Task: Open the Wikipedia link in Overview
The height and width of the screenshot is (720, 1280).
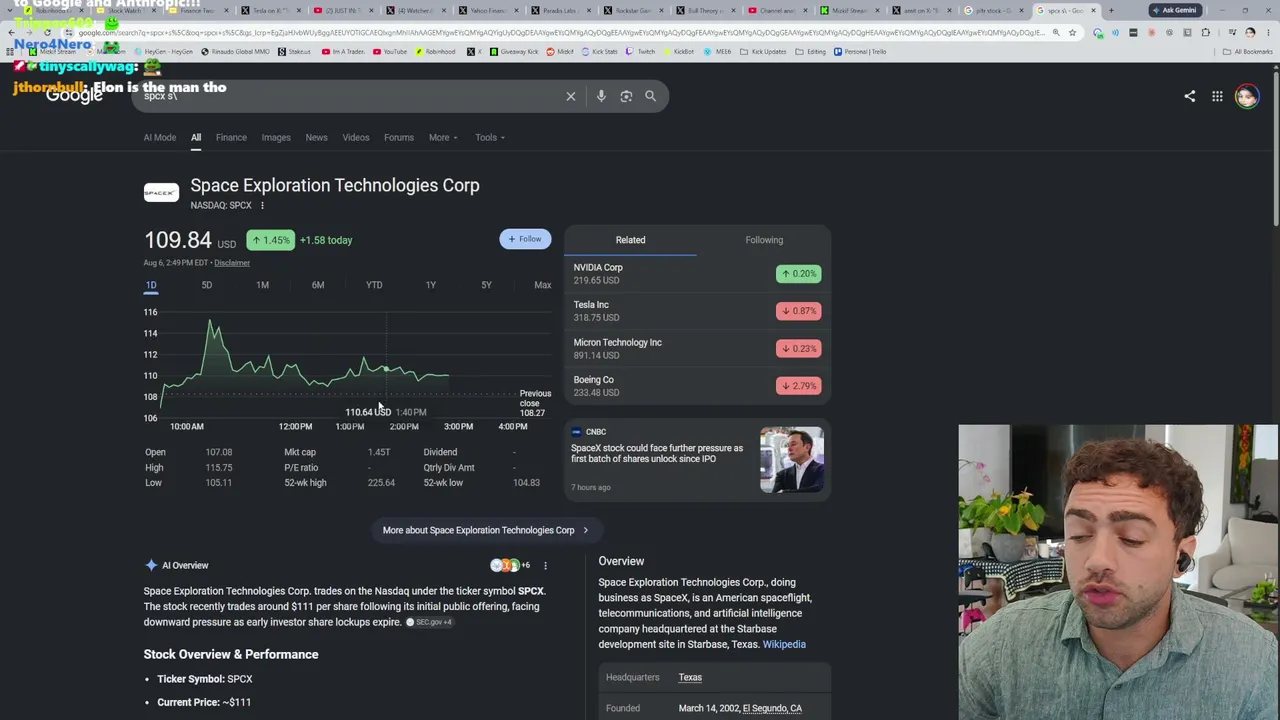Action: tap(784, 645)
